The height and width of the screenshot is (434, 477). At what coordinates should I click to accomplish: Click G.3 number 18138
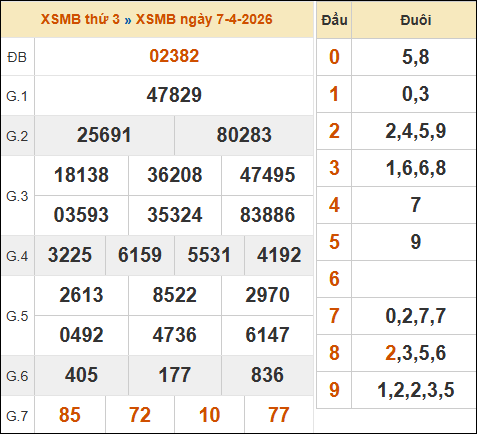point(81,175)
